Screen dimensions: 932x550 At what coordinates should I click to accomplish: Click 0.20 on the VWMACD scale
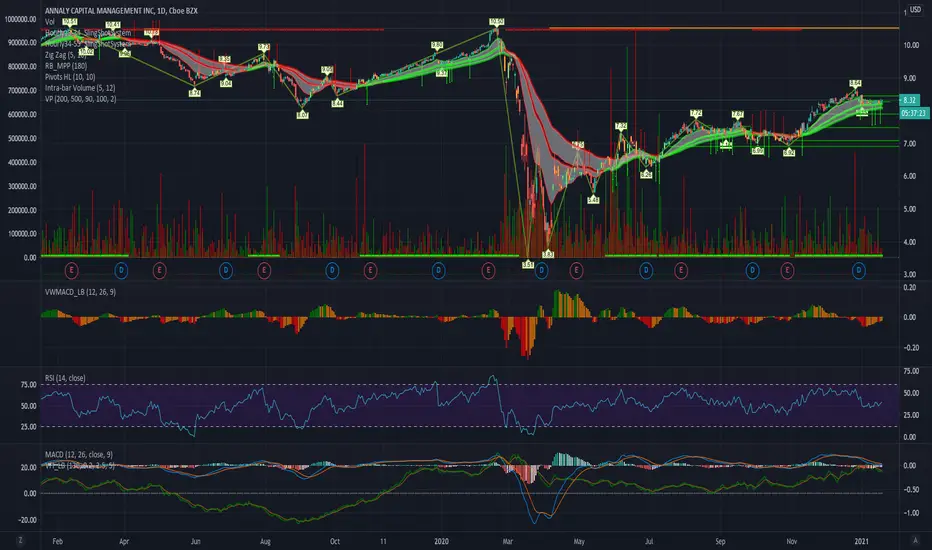point(909,287)
